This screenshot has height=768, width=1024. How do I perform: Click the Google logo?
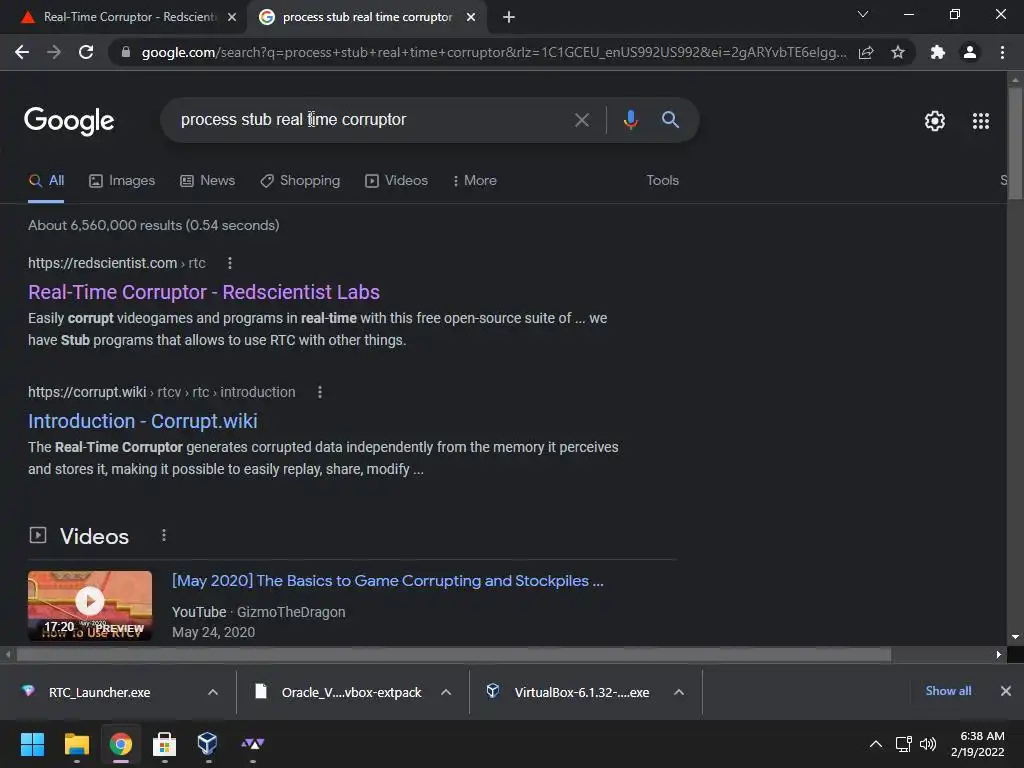69,121
